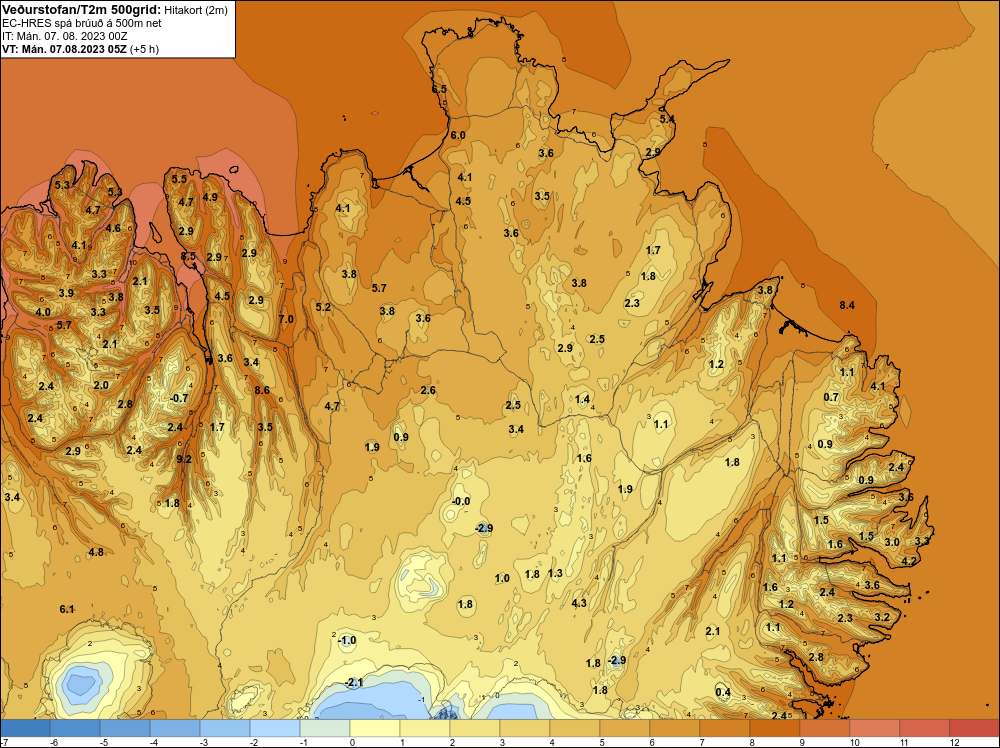Screen dimensions: 1000x748
Task: Select the temperature label '1.4'
Action: tap(582, 400)
